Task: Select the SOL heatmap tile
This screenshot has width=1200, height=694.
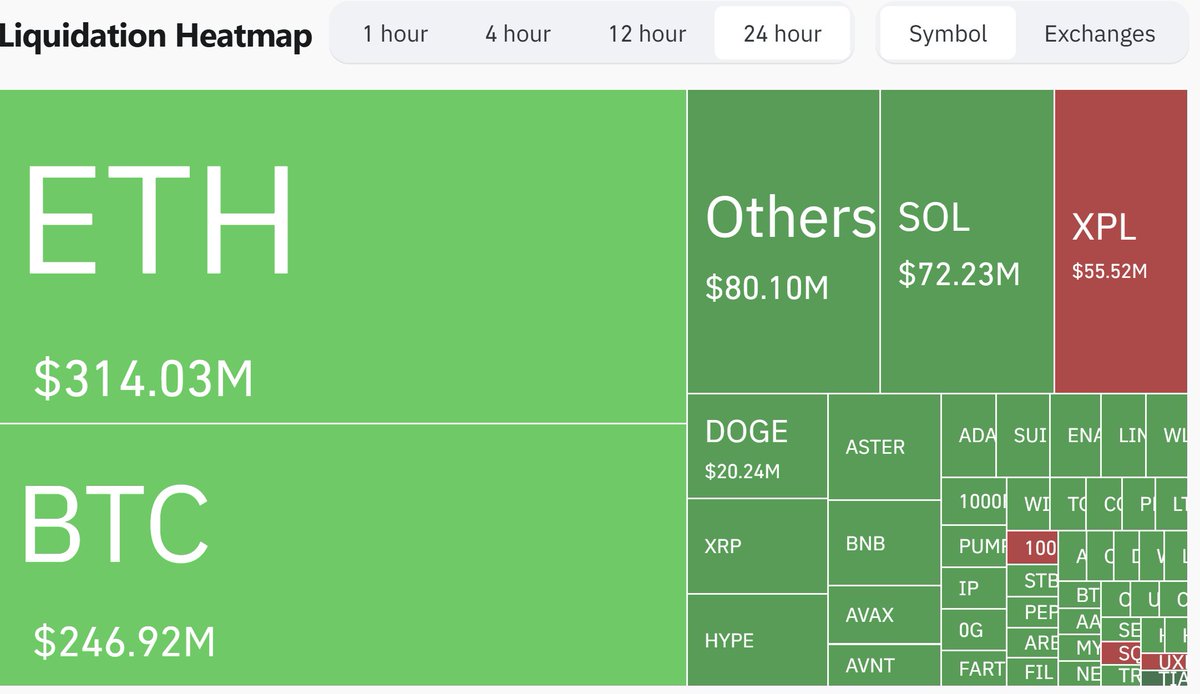Action: tap(967, 241)
